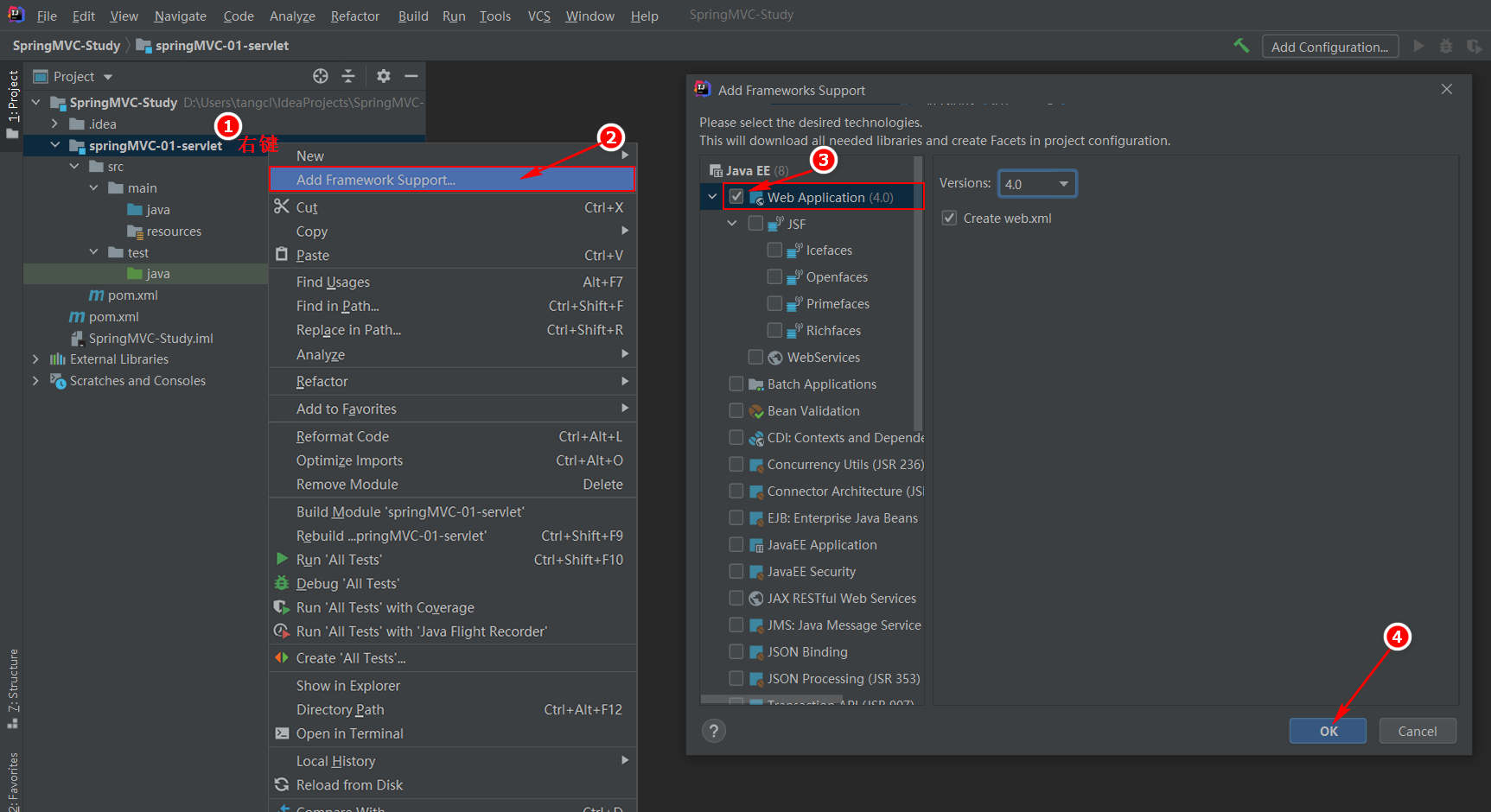Click the Collapse All icon in Project panel
This screenshot has width=1491, height=812.
point(348,76)
